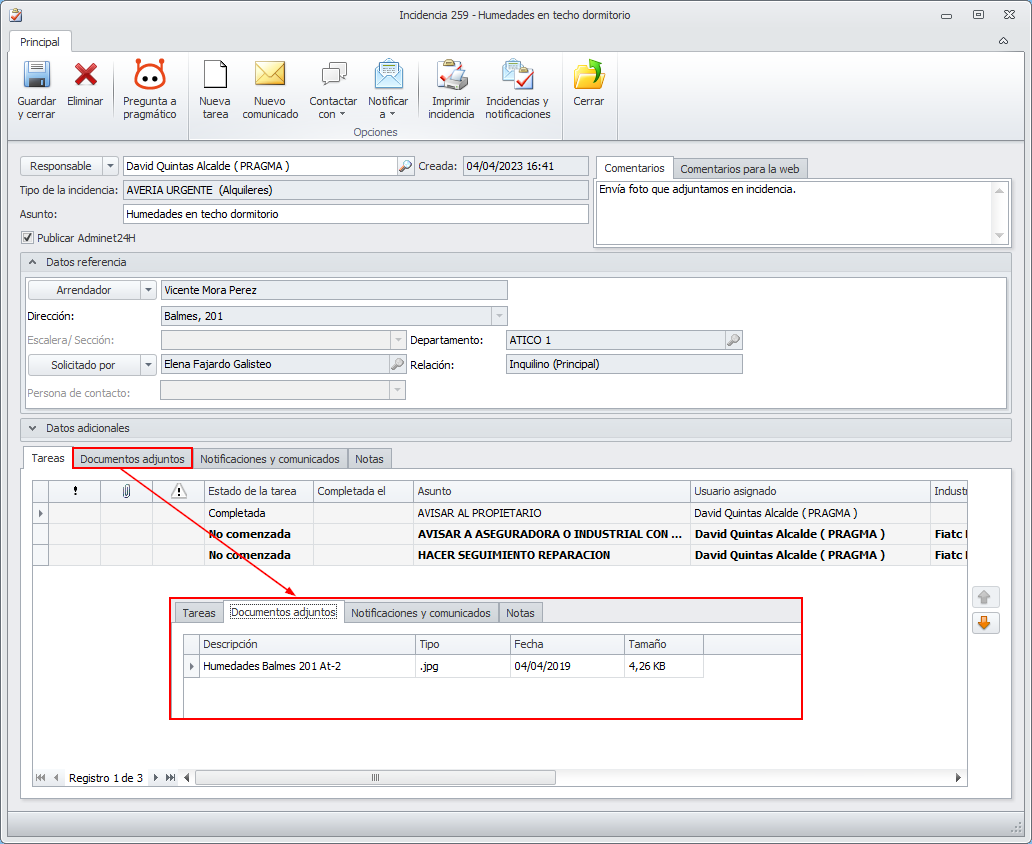Screen dimensions: 1032x844
Task: Open dropdown arrow beside Responsable button
Action: point(110,166)
